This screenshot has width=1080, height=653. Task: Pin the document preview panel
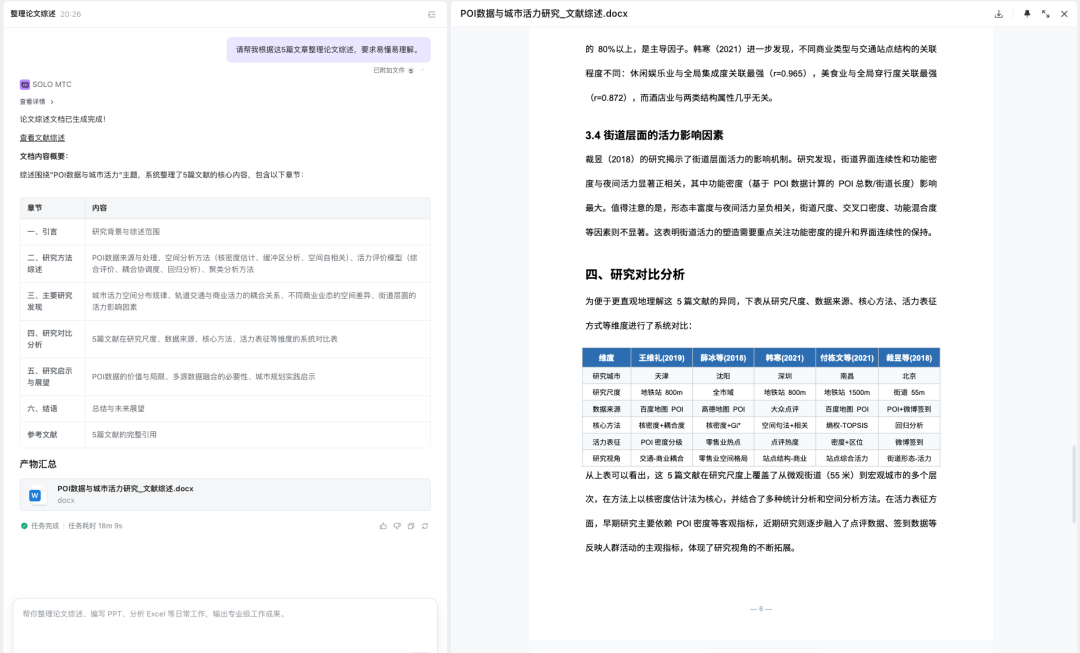(x=1027, y=14)
